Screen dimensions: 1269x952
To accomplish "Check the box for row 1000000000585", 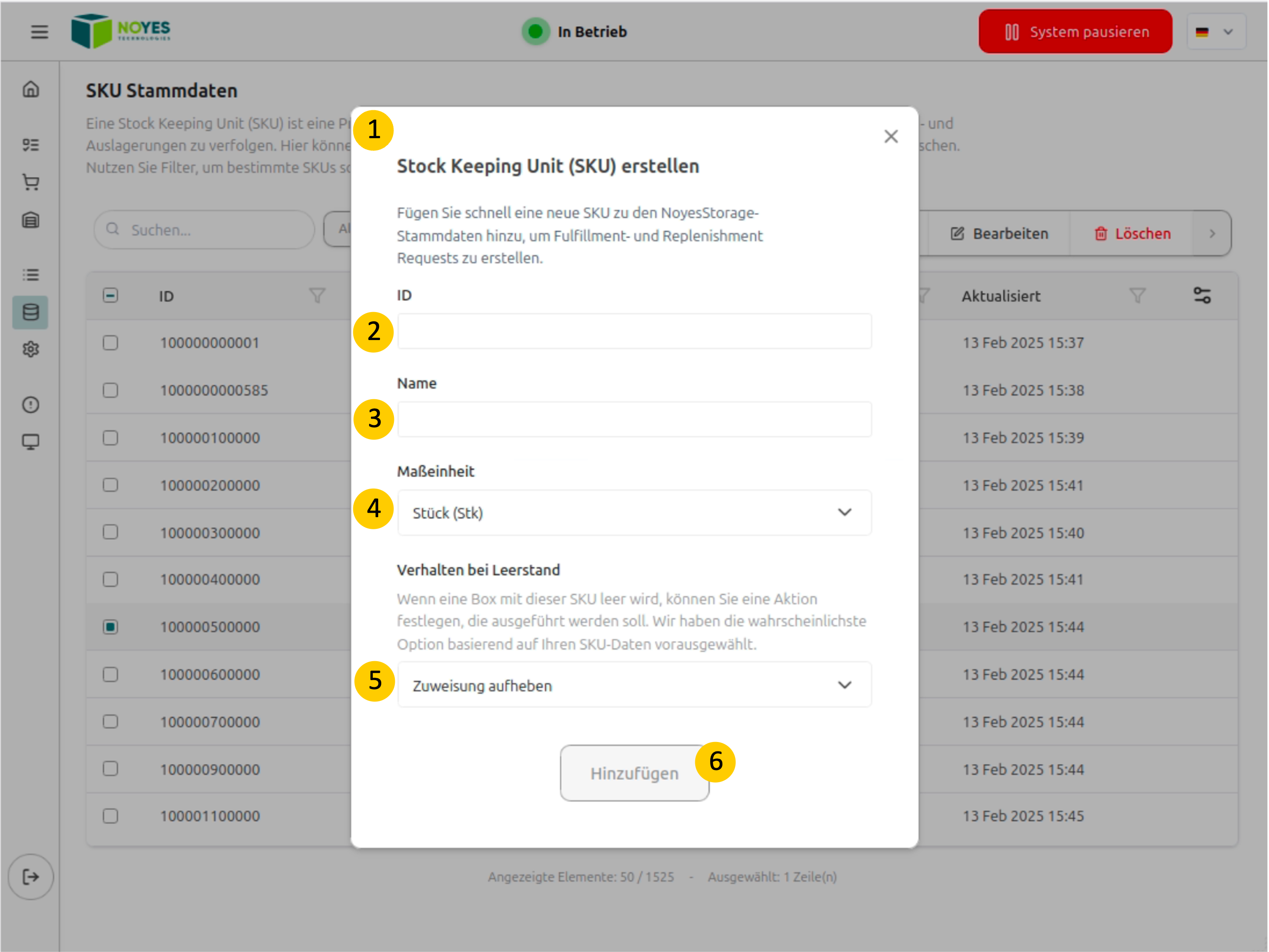I will pyautogui.click(x=110, y=391).
